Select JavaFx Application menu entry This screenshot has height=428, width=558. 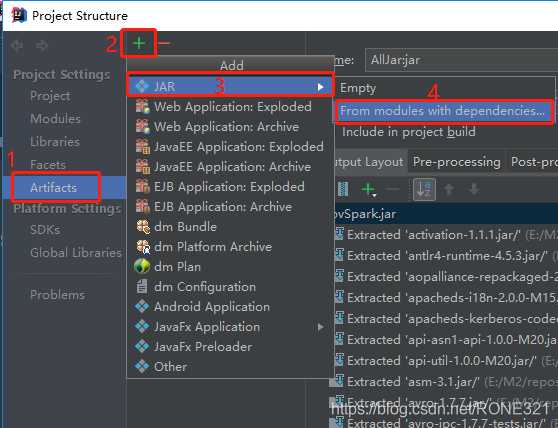(x=230, y=327)
